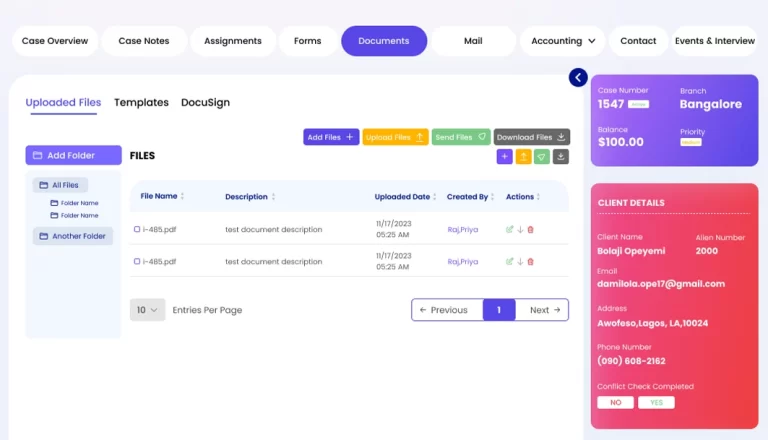
Task: Collapse the side panel with the blue chevron
Action: point(578,77)
